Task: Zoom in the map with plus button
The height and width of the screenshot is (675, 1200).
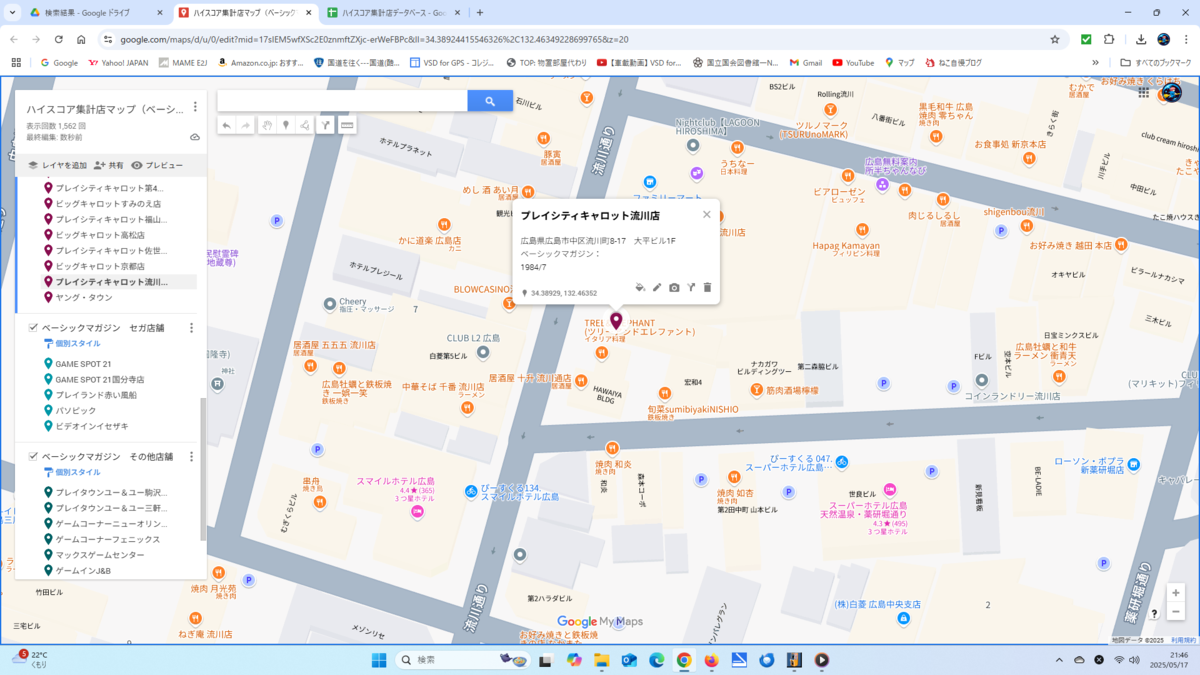Action: pos(1176,593)
